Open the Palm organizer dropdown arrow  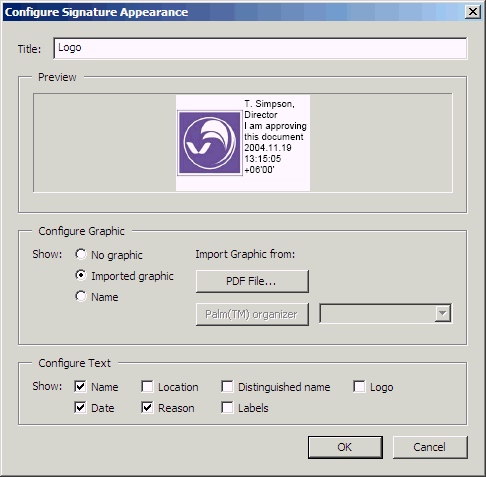pos(443,313)
